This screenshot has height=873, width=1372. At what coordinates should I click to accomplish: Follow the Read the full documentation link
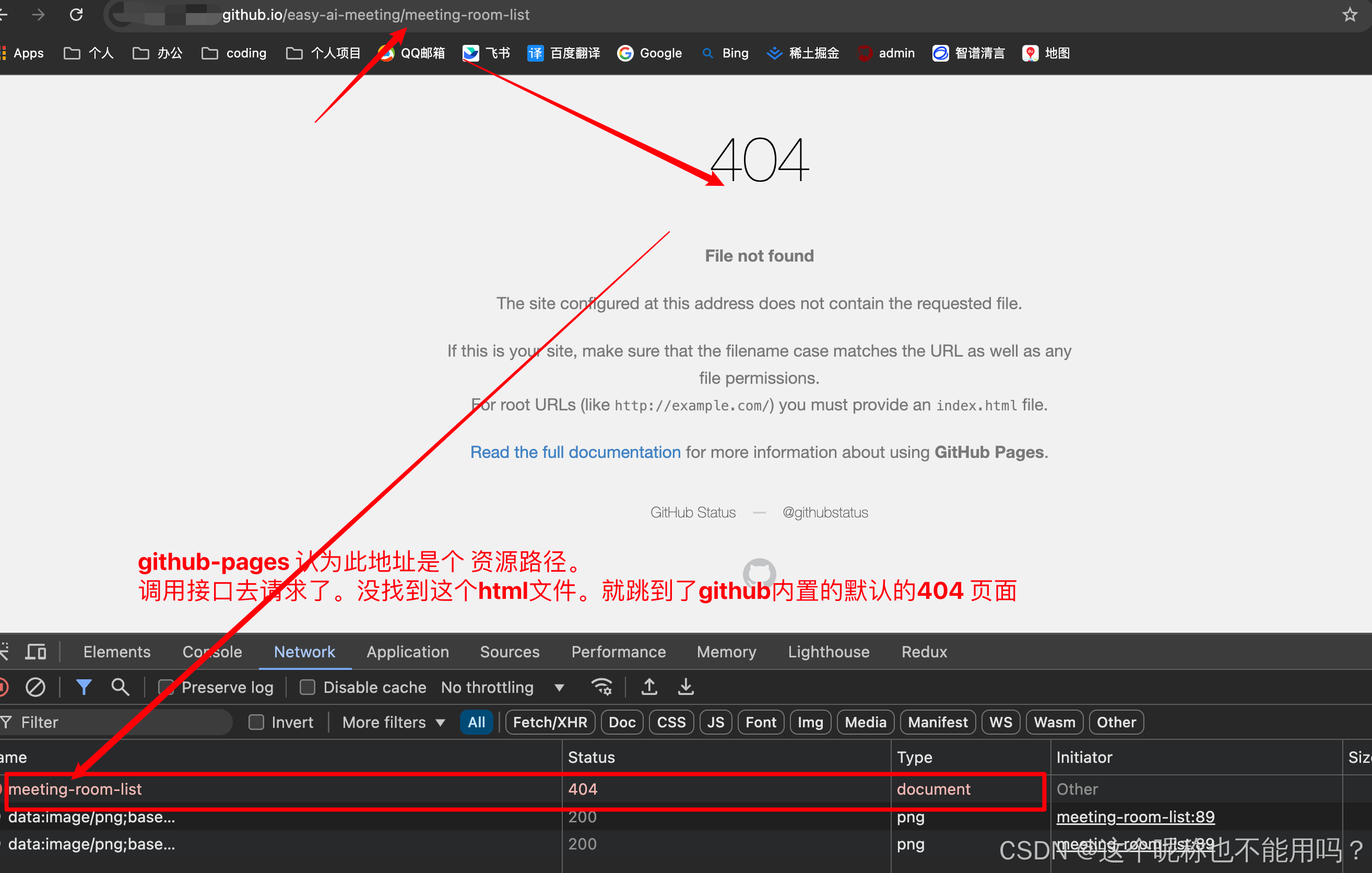coord(575,452)
